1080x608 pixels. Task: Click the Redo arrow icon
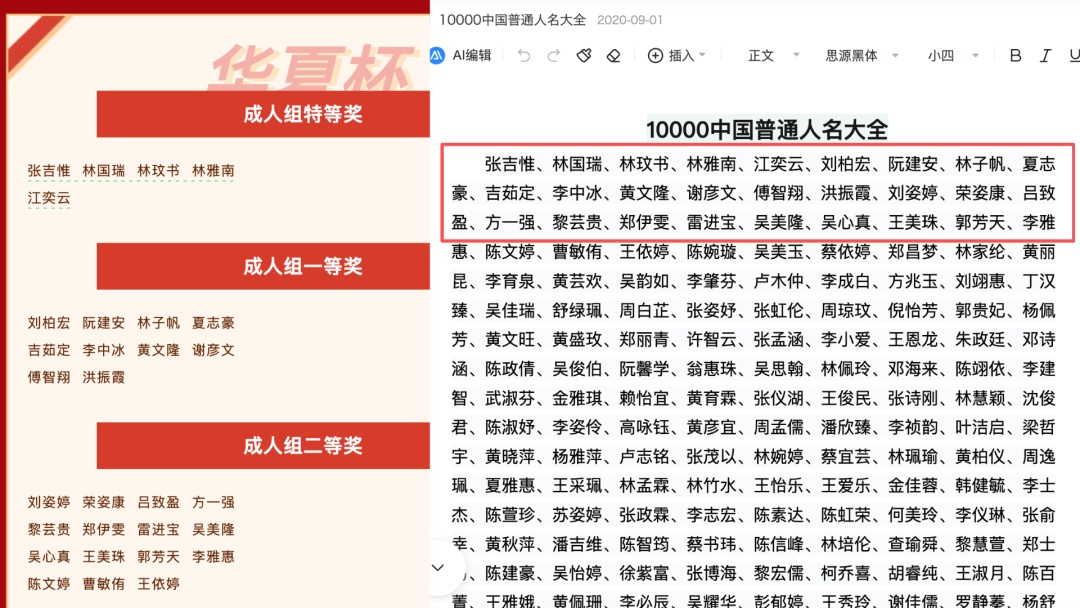553,56
